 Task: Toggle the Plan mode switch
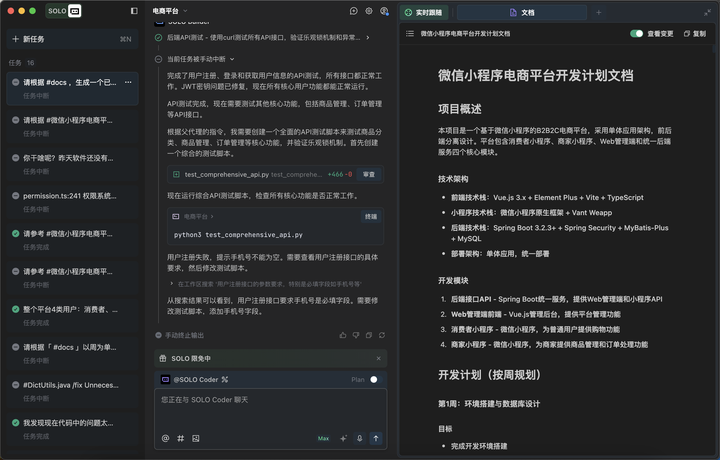click(374, 380)
